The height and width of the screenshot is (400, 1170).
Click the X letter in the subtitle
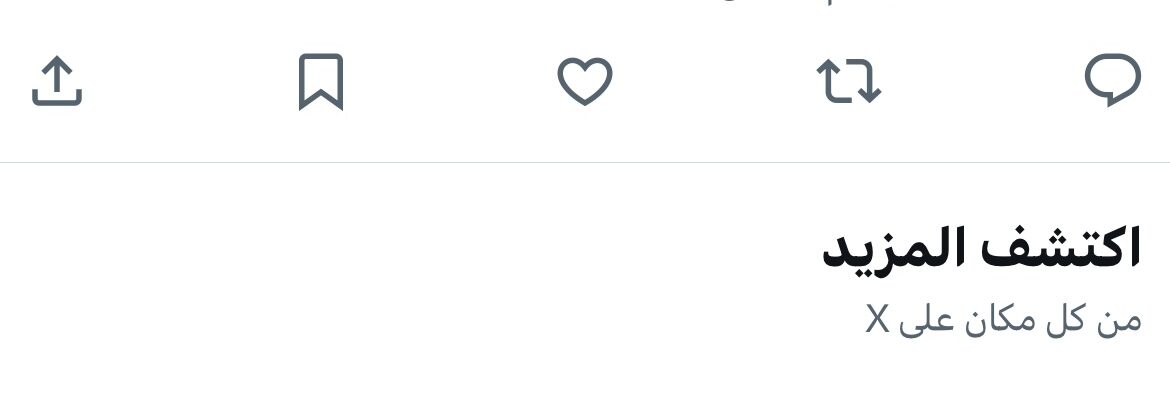[878, 319]
